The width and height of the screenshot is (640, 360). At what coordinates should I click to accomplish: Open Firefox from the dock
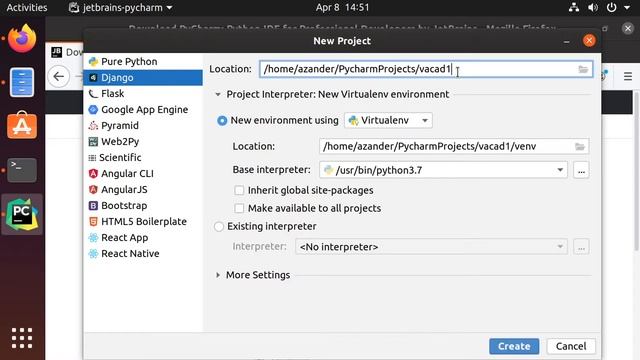point(22,38)
